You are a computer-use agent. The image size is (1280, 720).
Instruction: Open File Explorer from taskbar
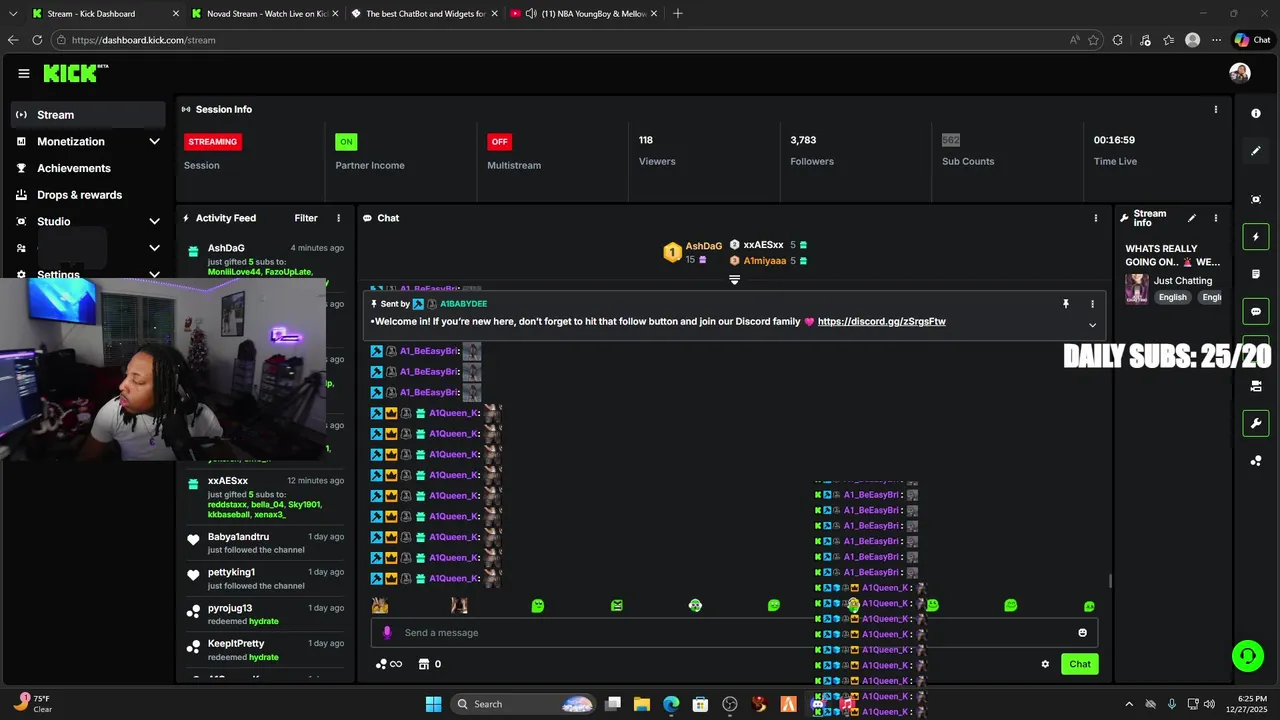coord(642,704)
